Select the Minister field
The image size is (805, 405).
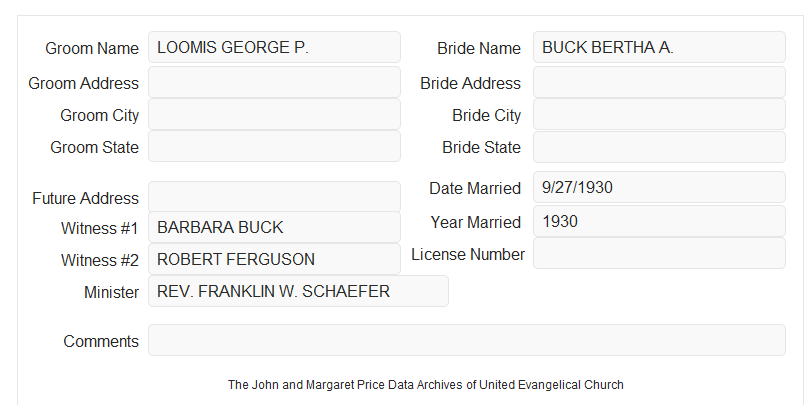tap(298, 291)
